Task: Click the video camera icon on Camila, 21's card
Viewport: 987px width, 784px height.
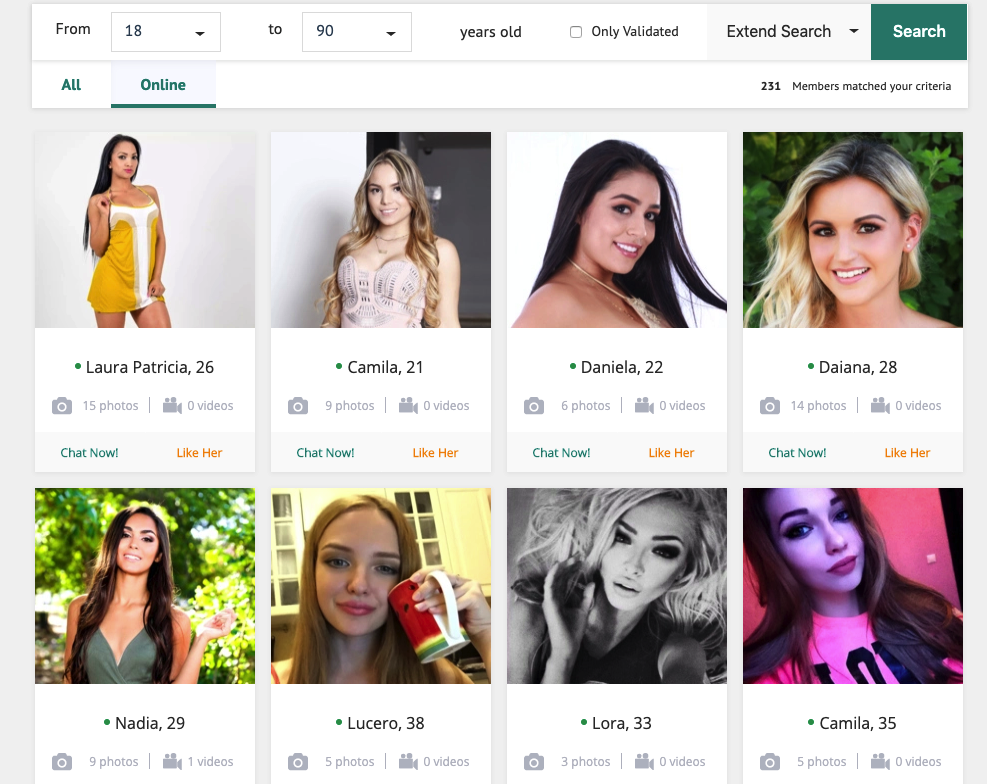Action: tap(409, 406)
